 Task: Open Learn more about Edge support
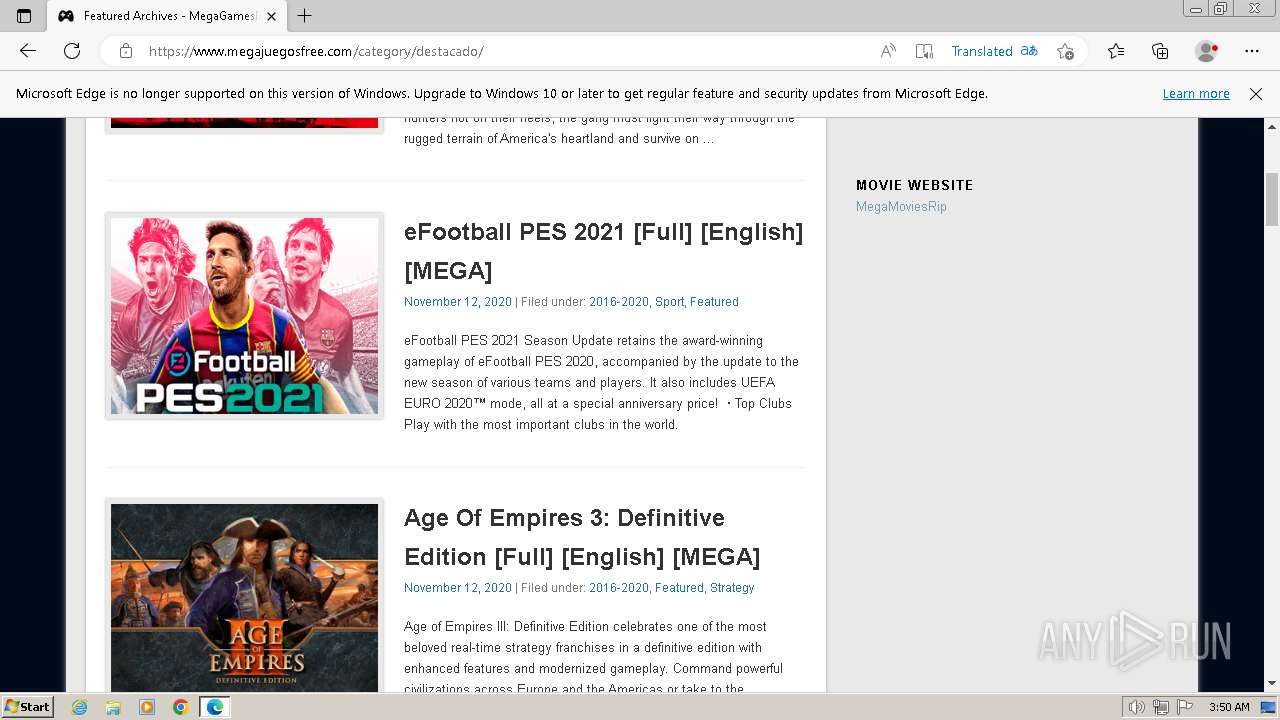(x=1196, y=94)
